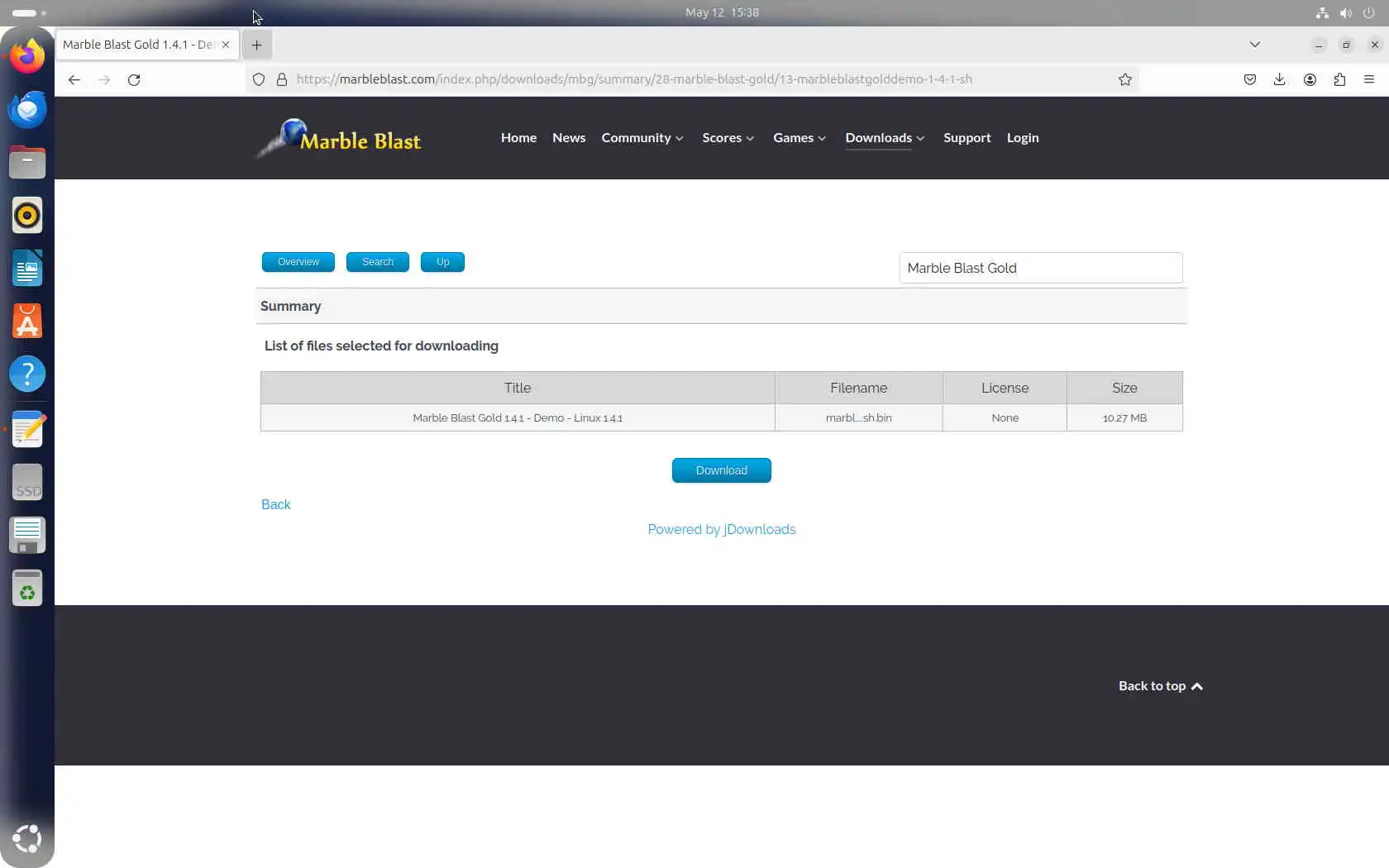Open the Help icon in the dock
This screenshot has height=868, width=1389.
tap(27, 374)
